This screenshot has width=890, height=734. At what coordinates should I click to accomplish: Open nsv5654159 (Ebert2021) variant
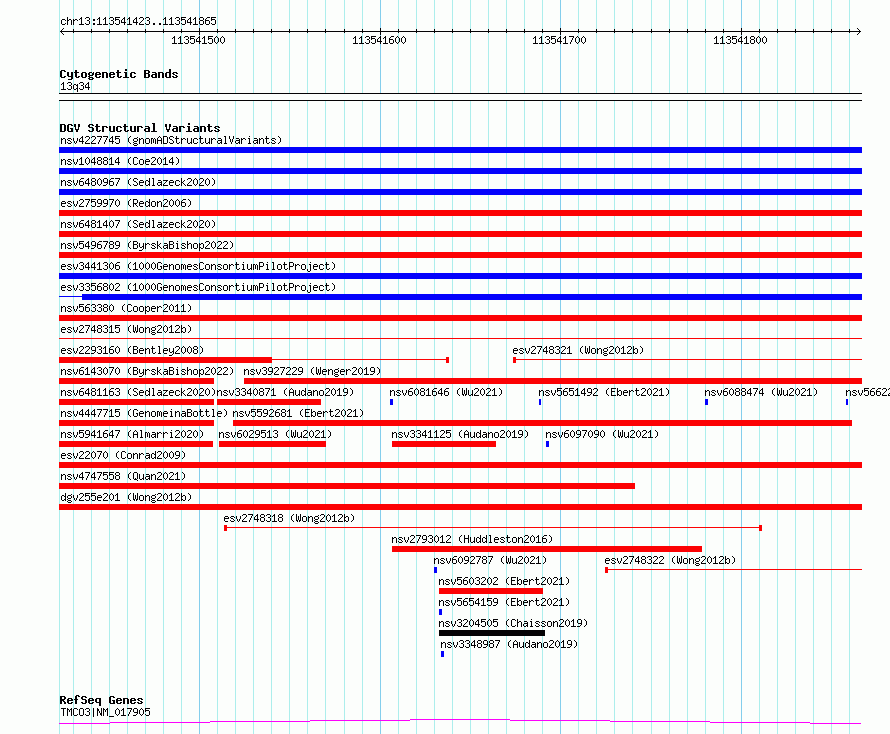[504, 602]
